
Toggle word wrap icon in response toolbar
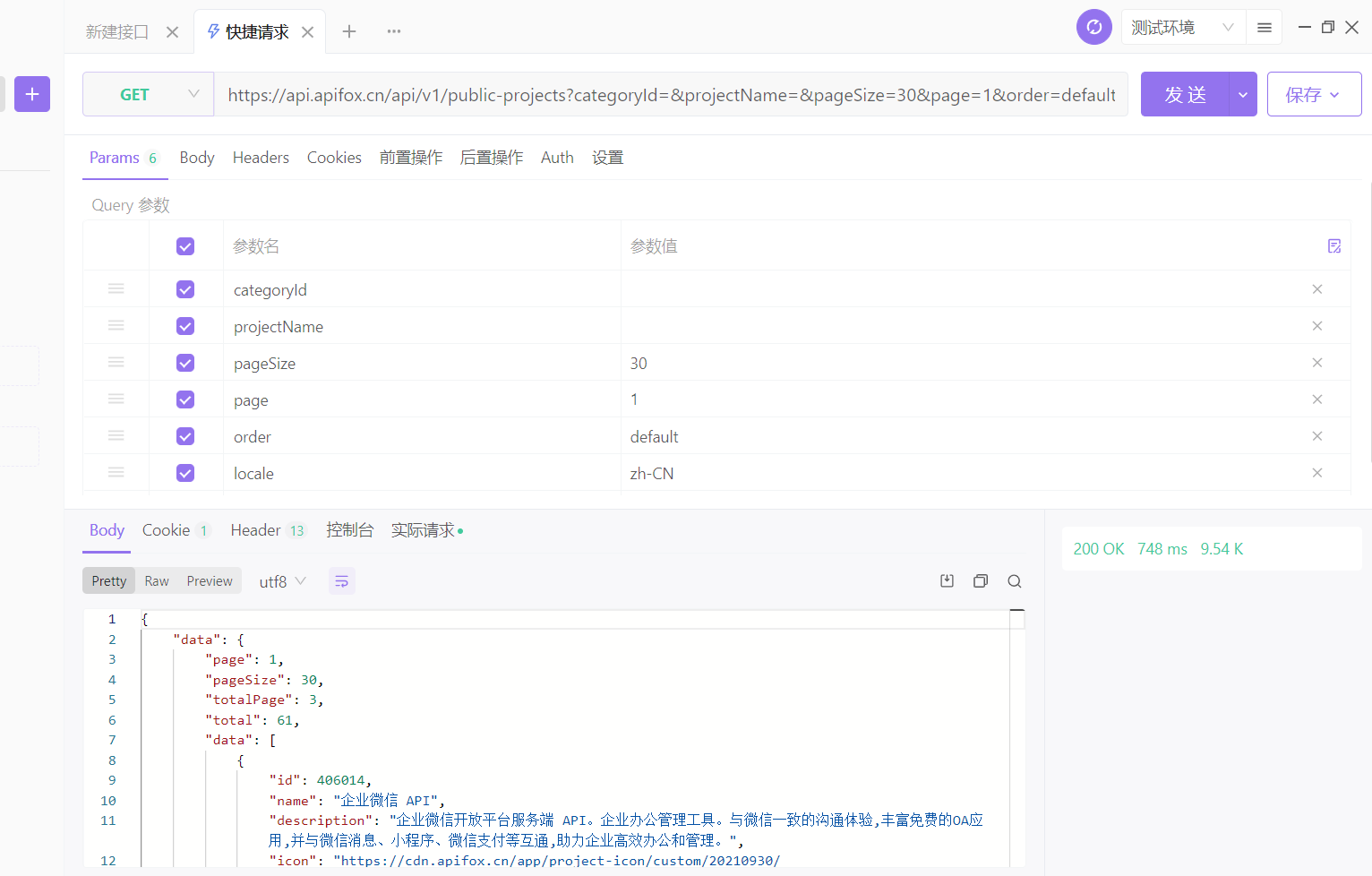341,581
